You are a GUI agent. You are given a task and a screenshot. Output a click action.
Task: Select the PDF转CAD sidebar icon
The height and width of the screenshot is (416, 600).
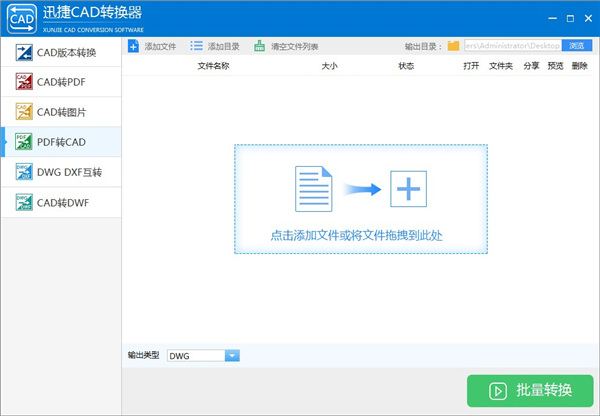[x=24, y=142]
